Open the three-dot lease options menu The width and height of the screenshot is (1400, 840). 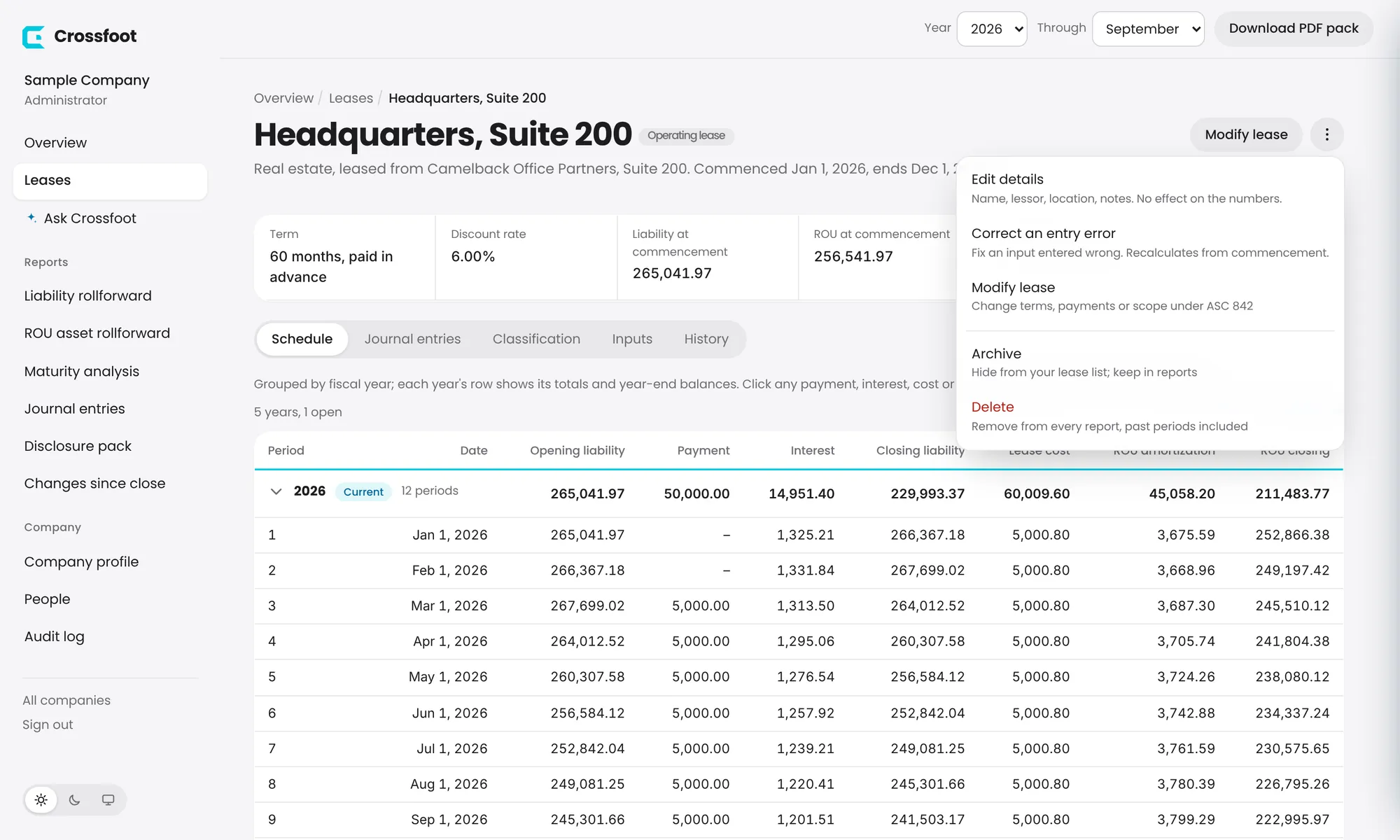tap(1326, 134)
